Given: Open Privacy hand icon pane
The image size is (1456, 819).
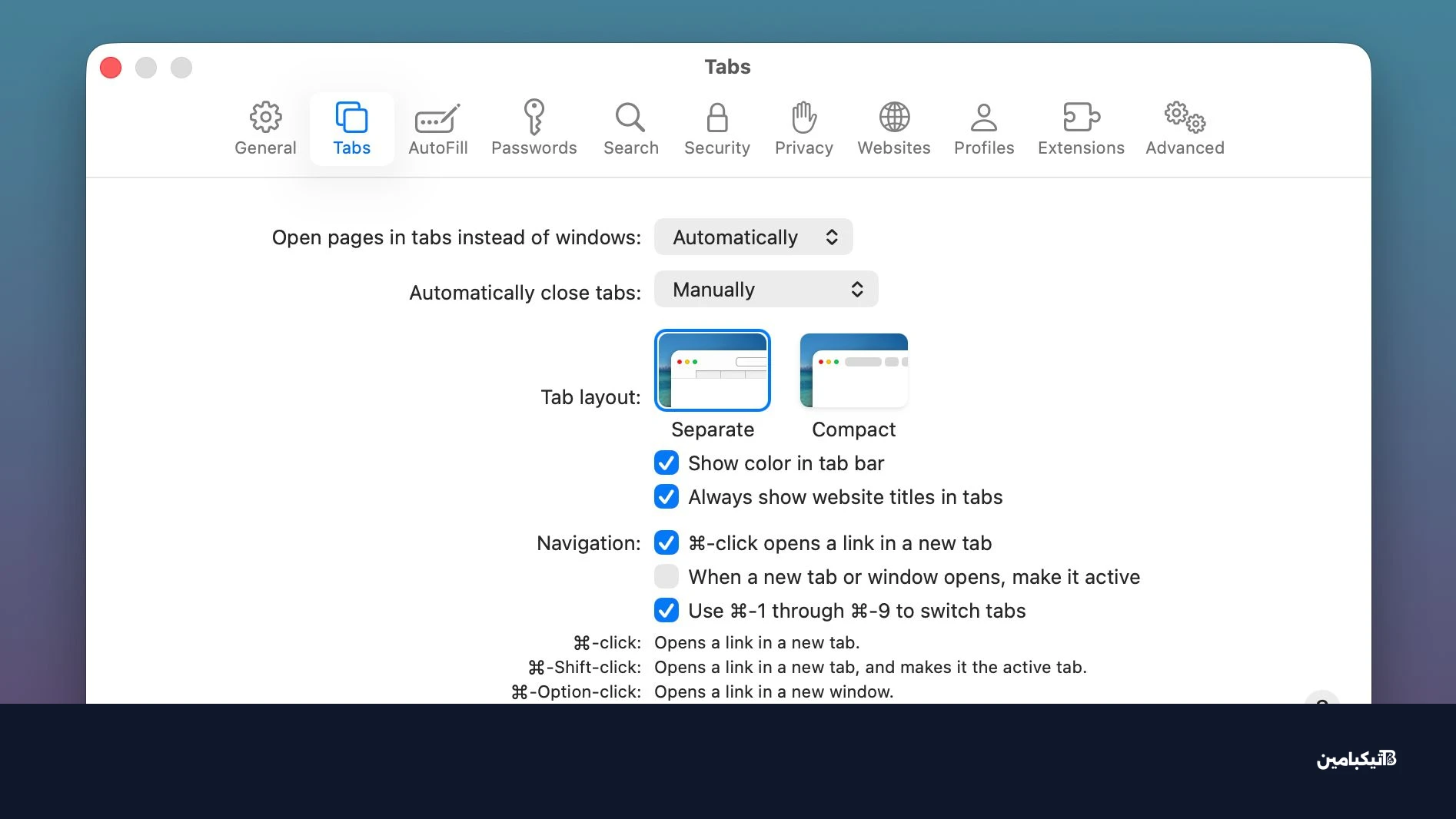Looking at the screenshot, I should (x=803, y=128).
